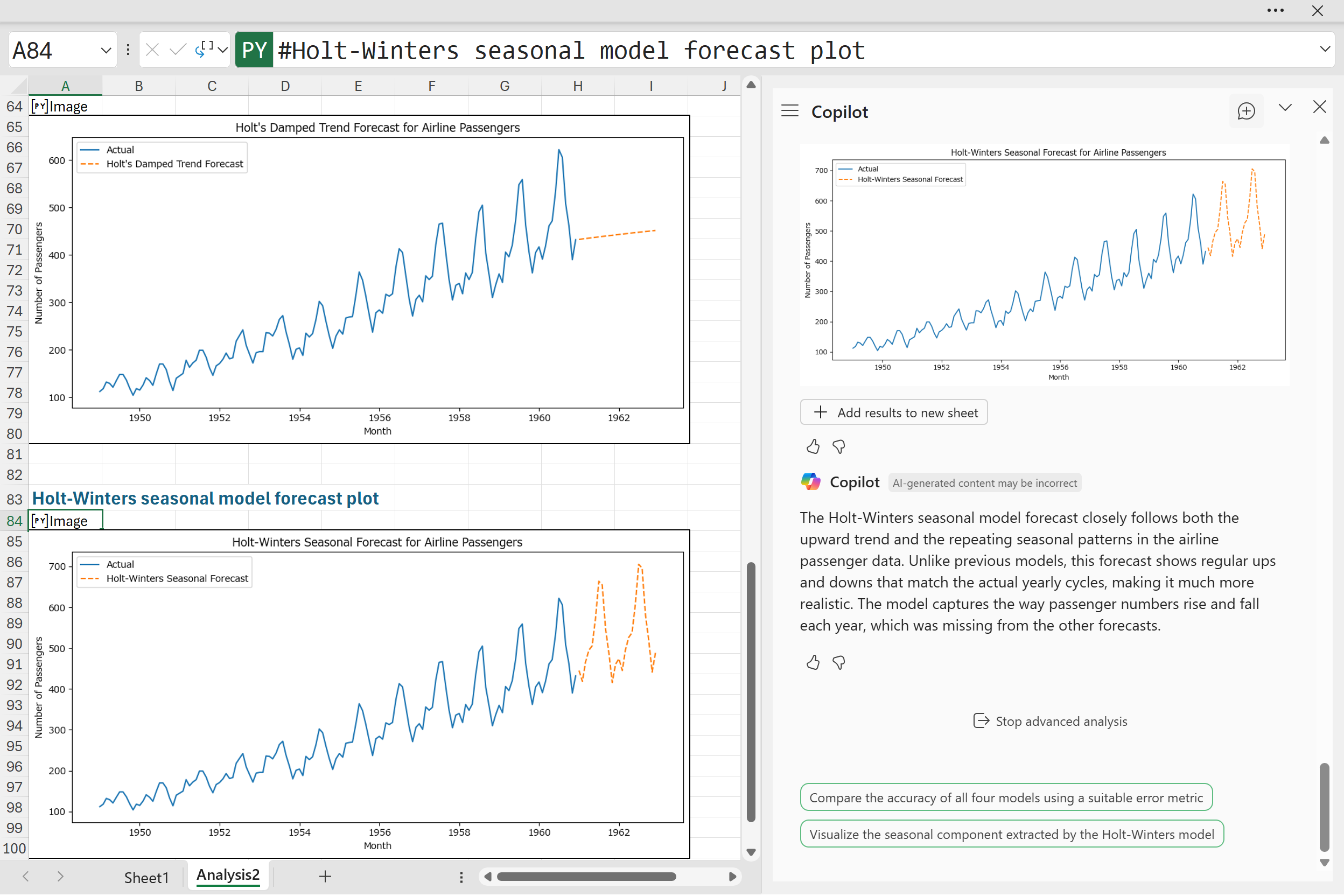Expand the formula bar with chevron
The image size is (1344, 896).
(x=1325, y=49)
